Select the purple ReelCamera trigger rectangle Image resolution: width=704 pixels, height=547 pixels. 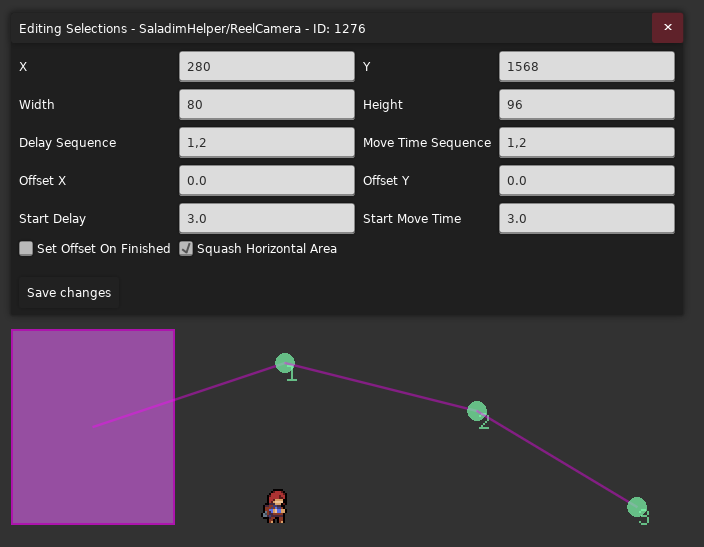(x=93, y=427)
